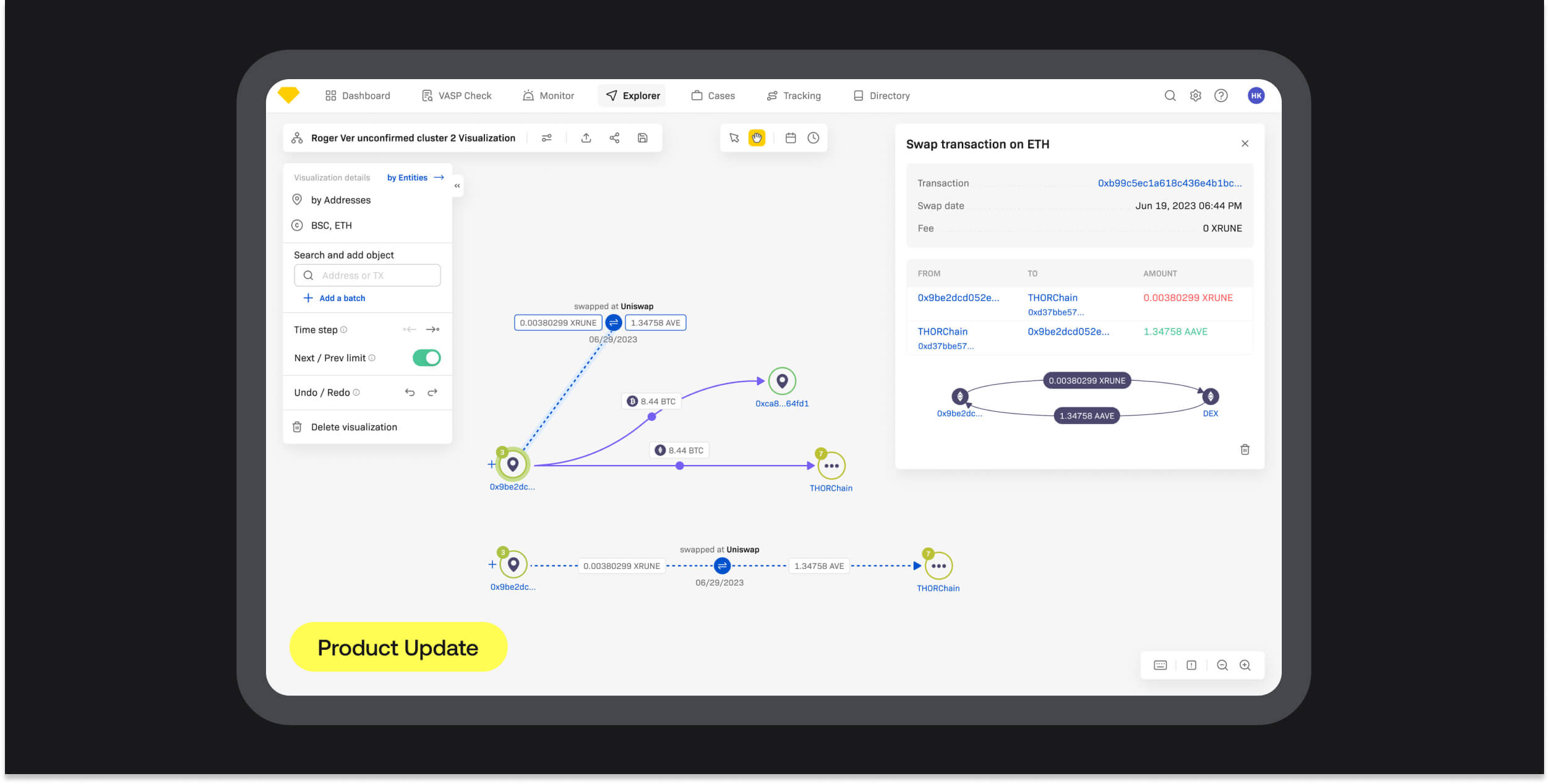
Task: Toggle the hand pan tool
Action: coord(757,138)
